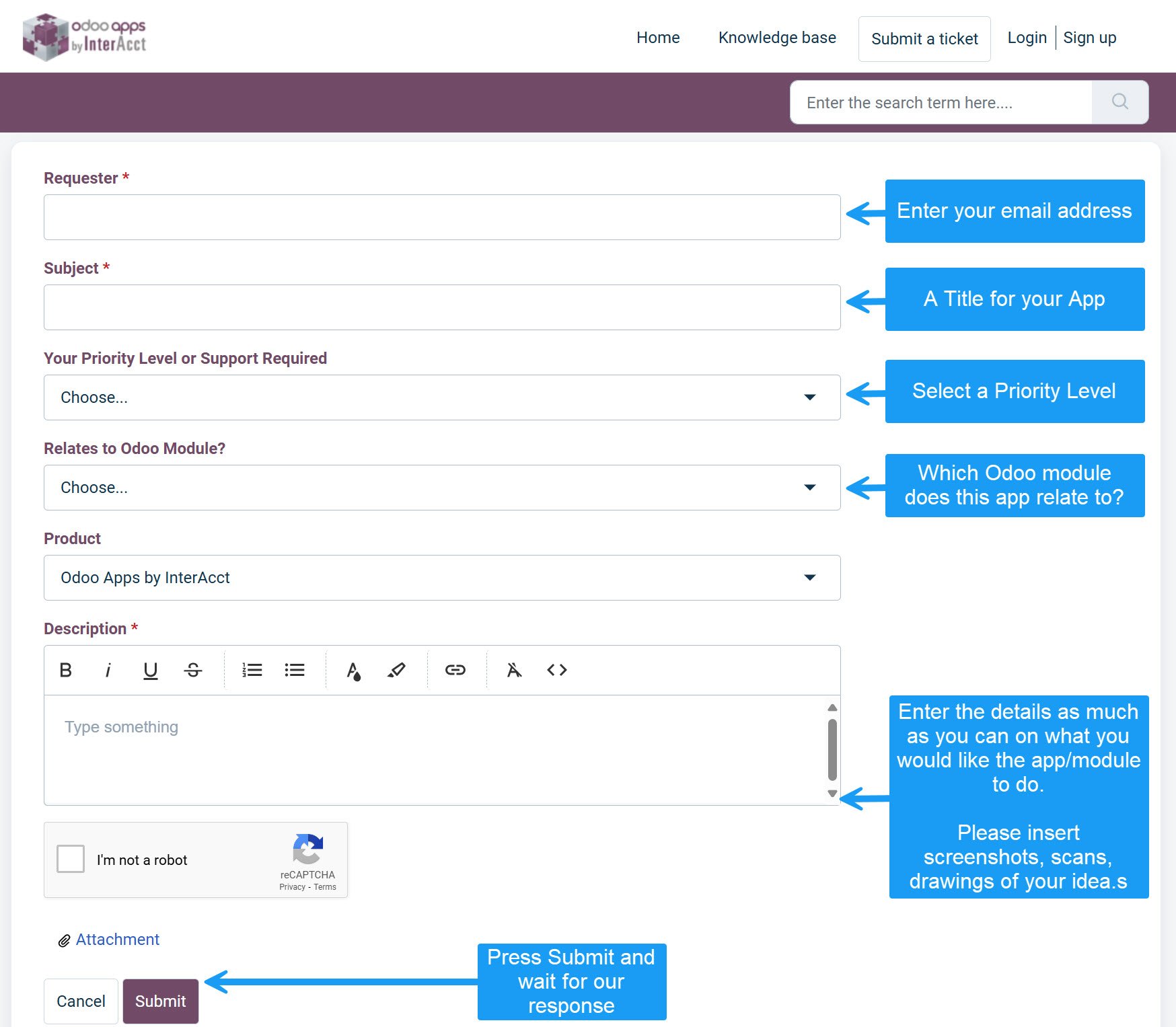Focus the Subject input field
The image size is (1176, 1027).
coord(442,307)
